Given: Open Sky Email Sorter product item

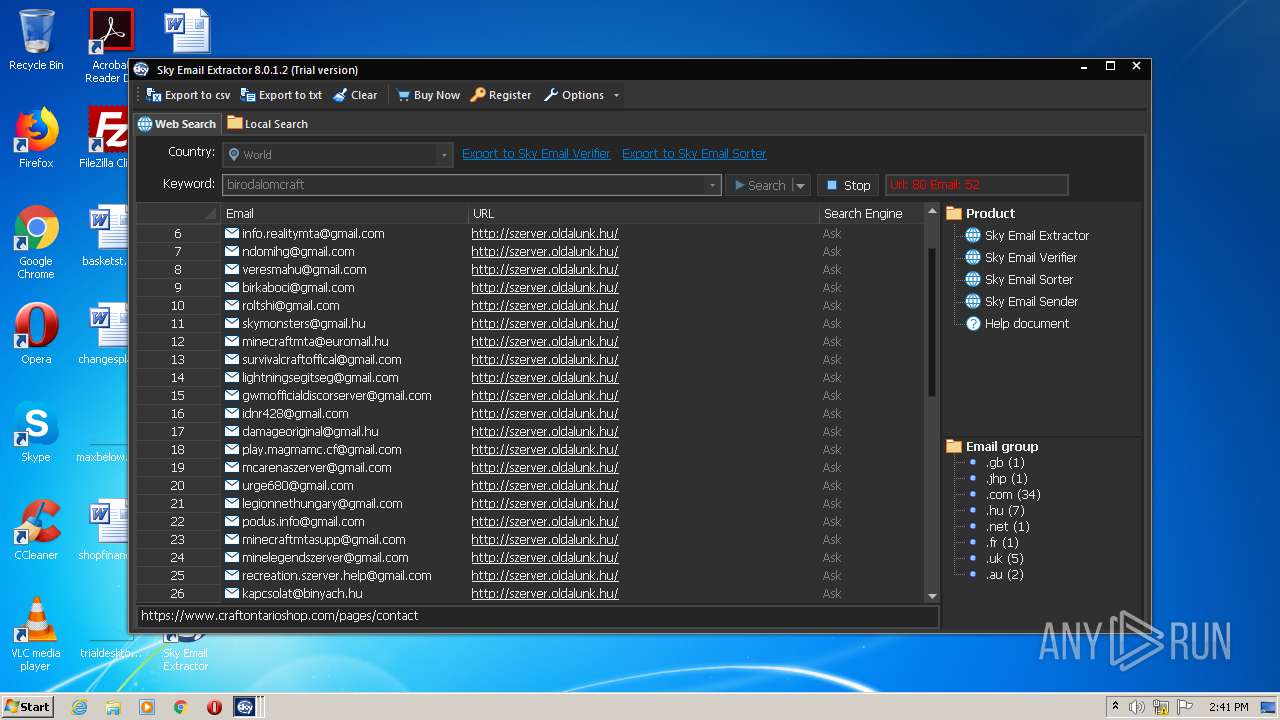Looking at the screenshot, I should pos(1019,279).
